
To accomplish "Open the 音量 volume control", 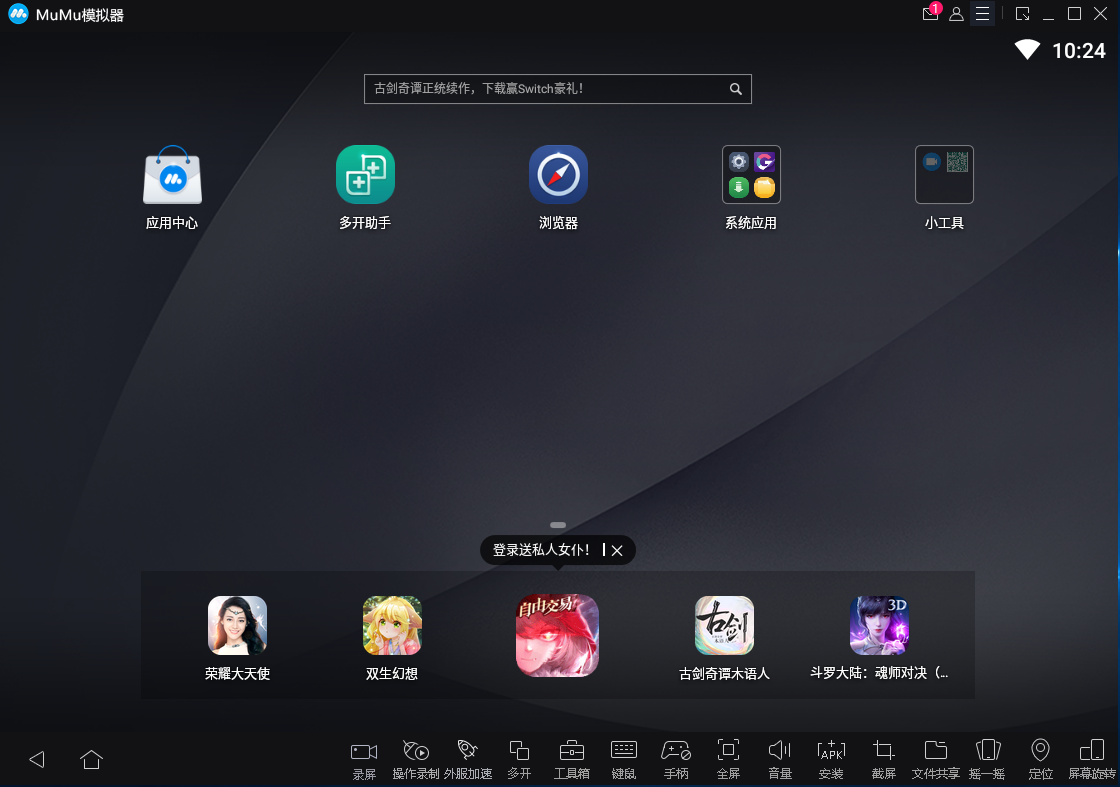I will (x=779, y=759).
